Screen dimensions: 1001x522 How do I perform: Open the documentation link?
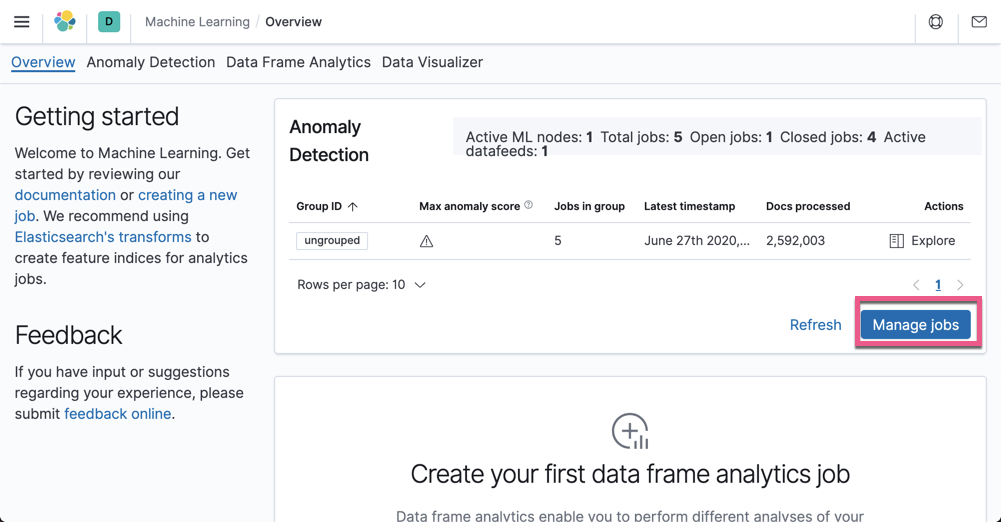point(65,195)
